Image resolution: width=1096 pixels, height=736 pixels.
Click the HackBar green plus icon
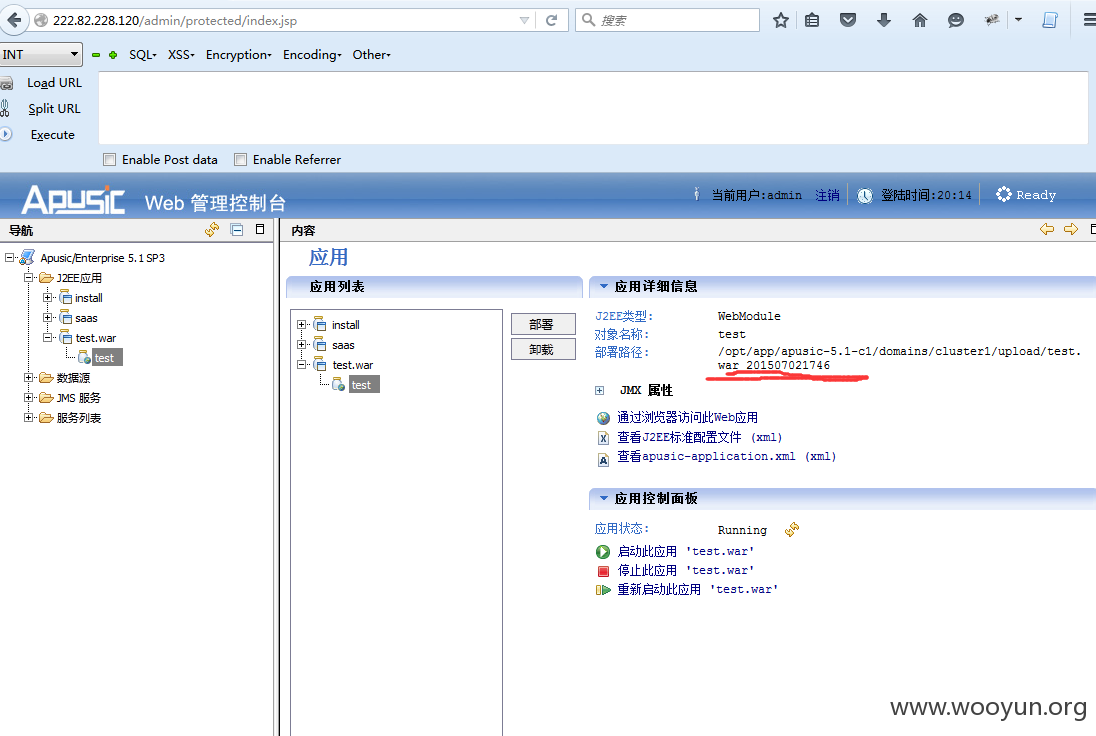pyautogui.click(x=113, y=55)
